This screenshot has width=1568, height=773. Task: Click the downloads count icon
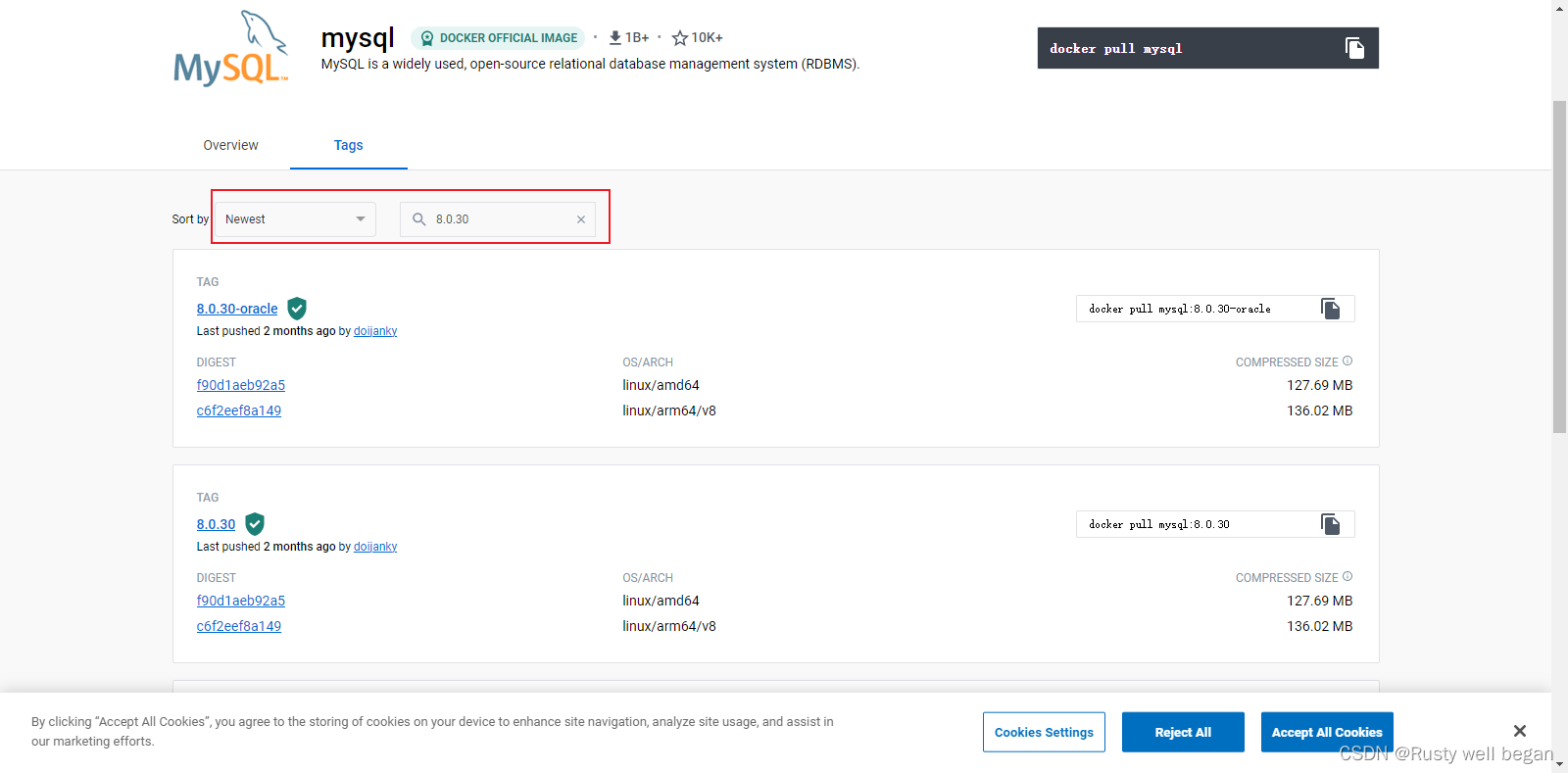click(615, 38)
